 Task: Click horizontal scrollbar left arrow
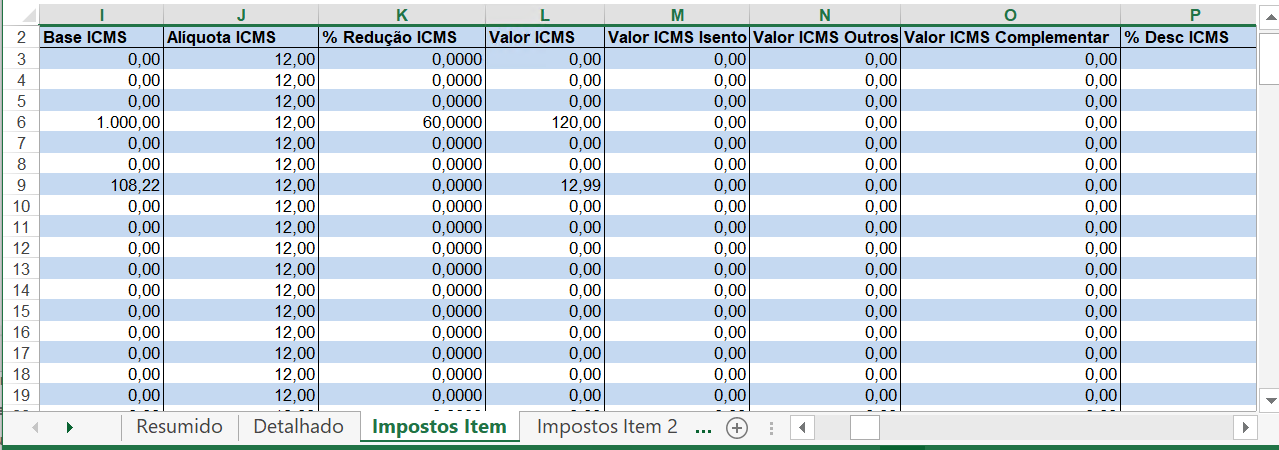[x=802, y=427]
